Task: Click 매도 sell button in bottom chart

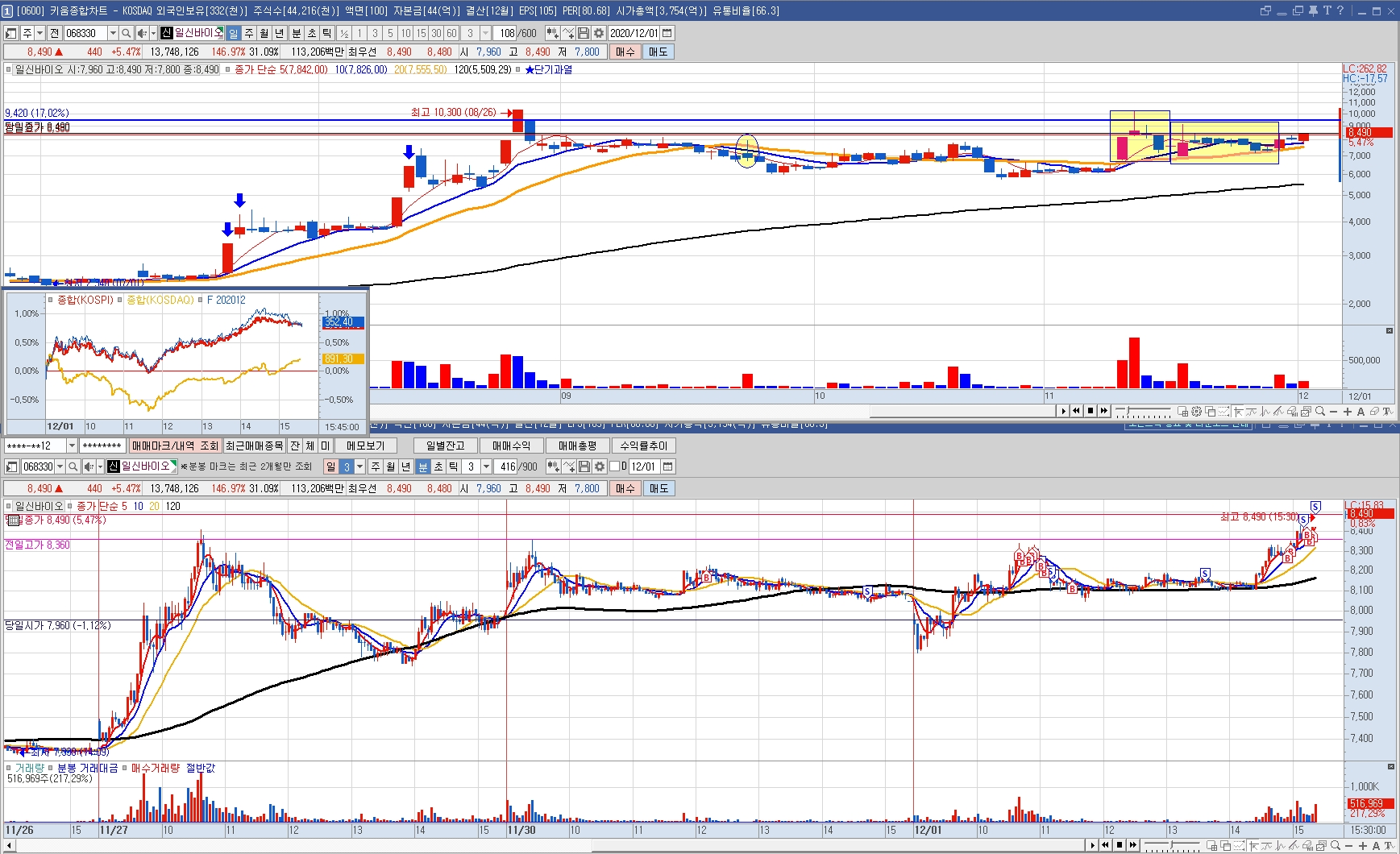Action: click(x=658, y=488)
